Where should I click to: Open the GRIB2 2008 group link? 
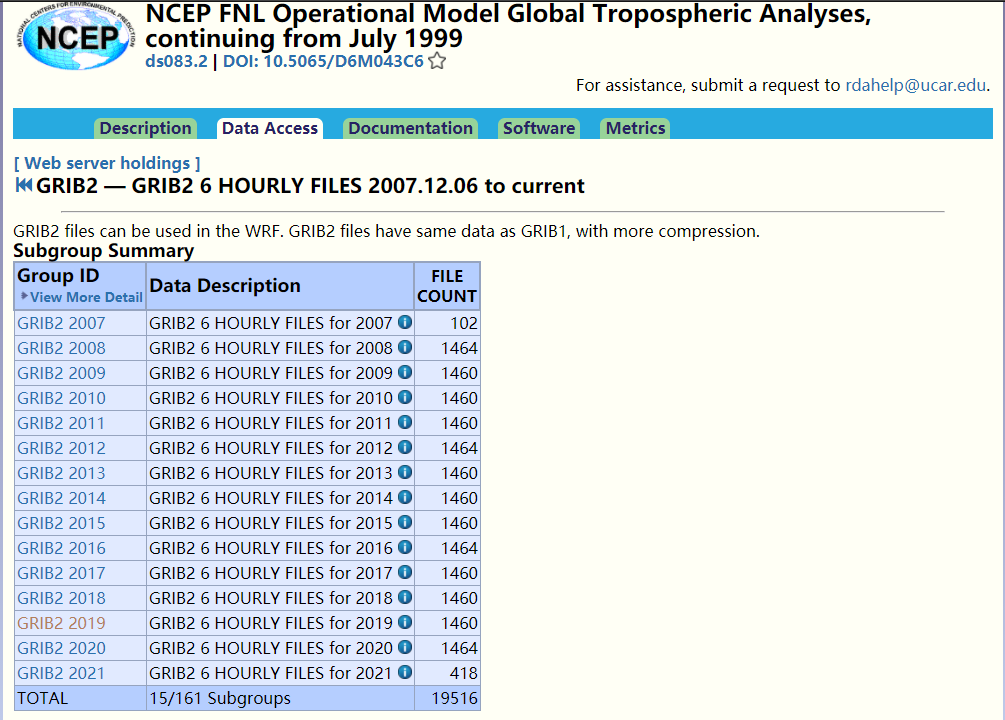pos(62,348)
